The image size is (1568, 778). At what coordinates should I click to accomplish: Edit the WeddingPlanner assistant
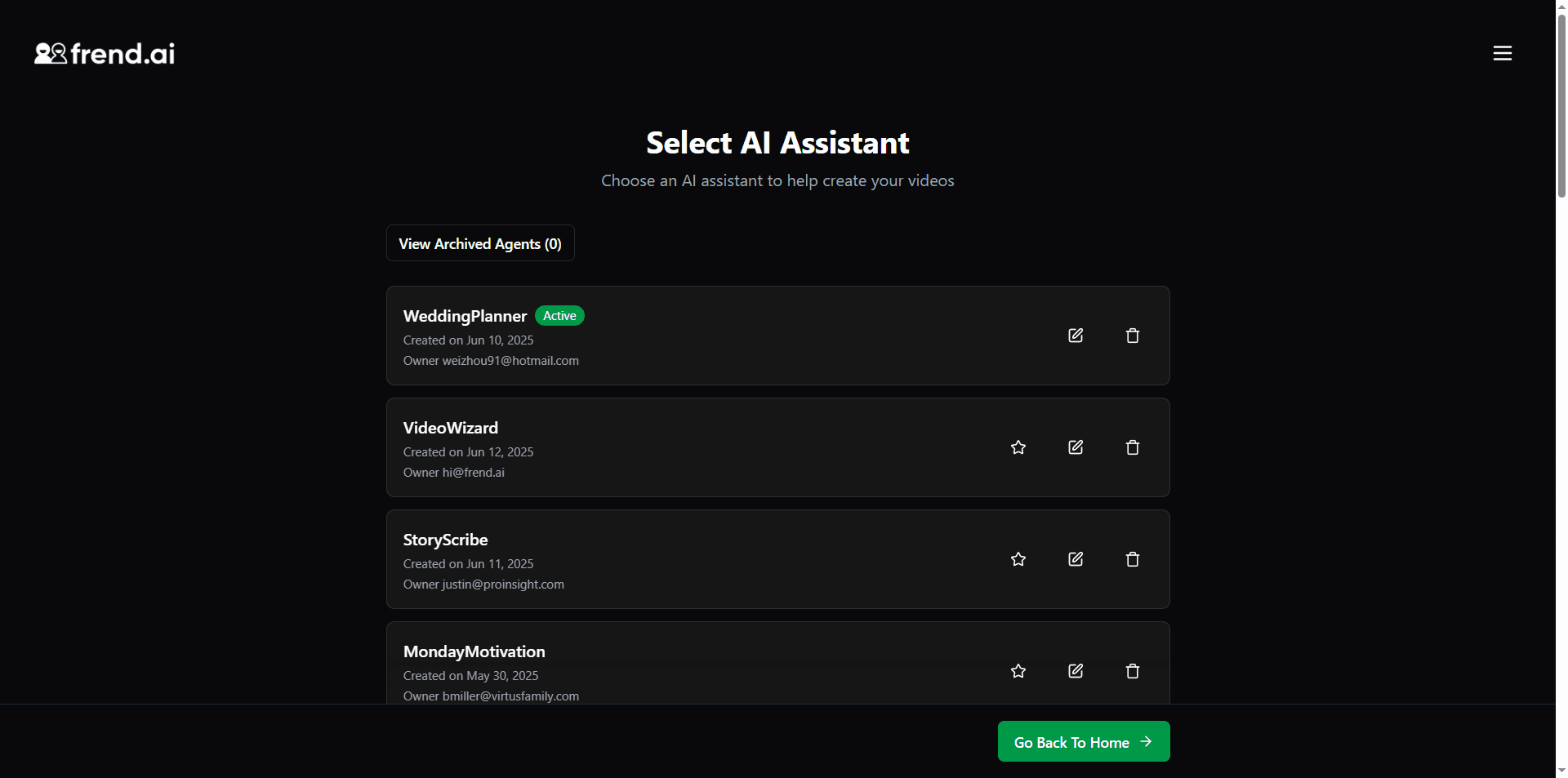1075,336
